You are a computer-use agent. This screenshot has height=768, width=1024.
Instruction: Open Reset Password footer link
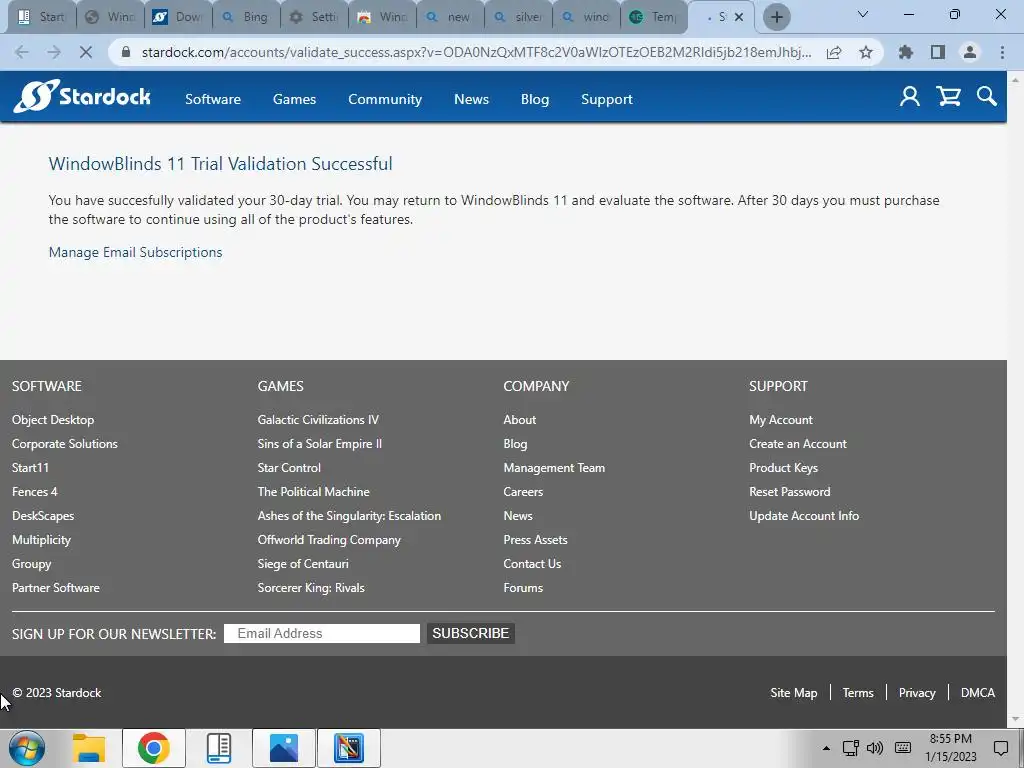pos(790,492)
